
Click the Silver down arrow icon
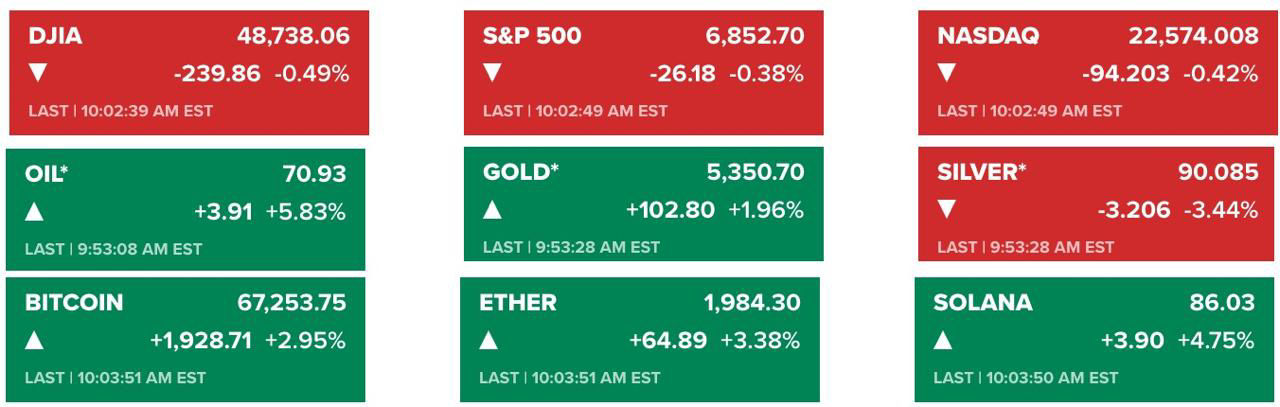point(947,209)
